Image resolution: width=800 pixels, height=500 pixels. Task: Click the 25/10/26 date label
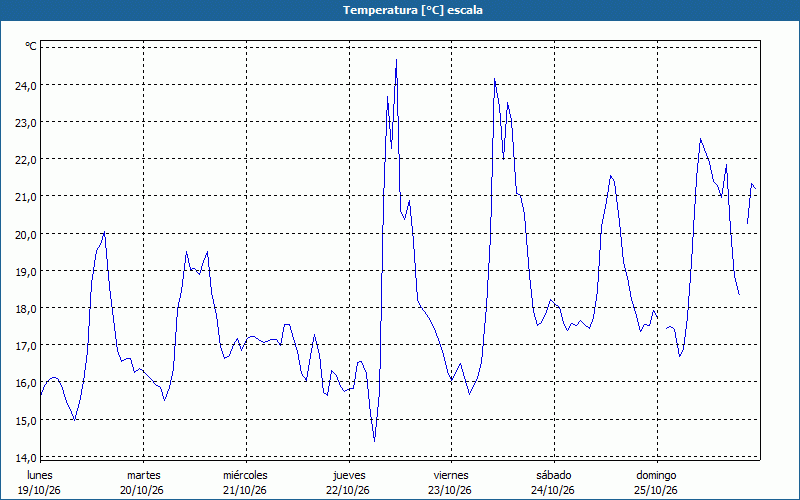(656, 490)
